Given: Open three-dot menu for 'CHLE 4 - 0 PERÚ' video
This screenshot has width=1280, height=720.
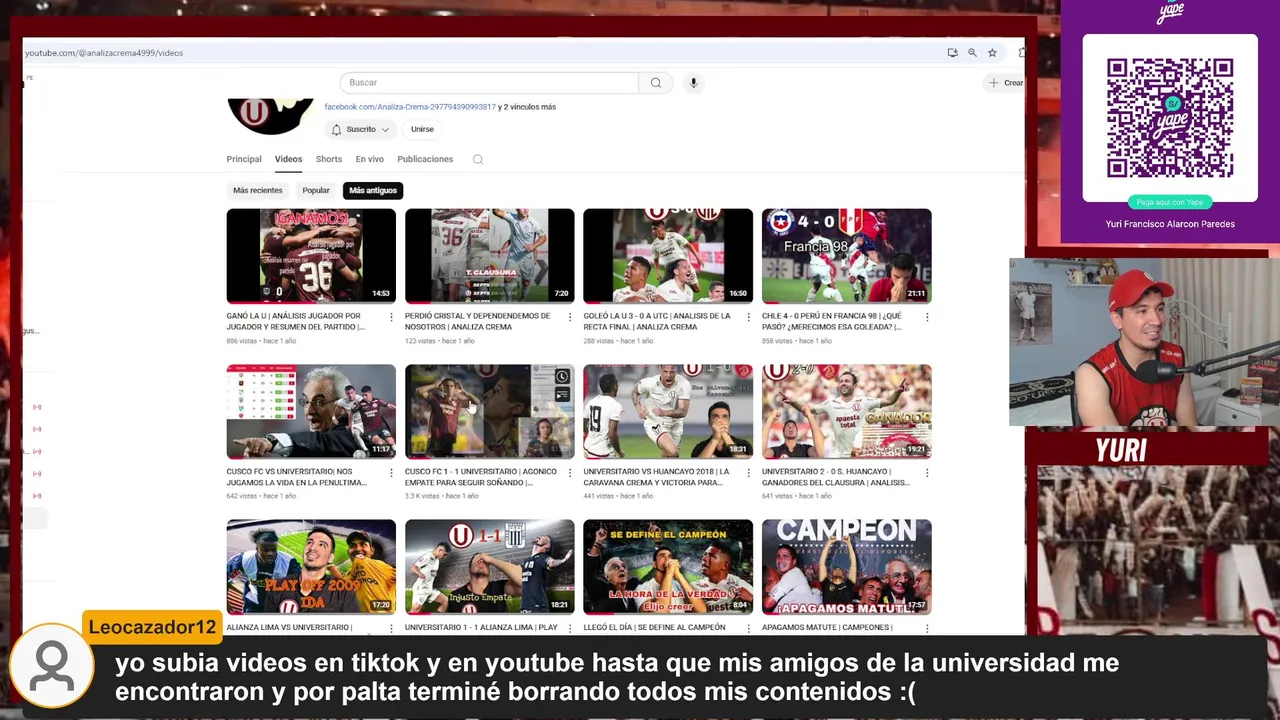Looking at the screenshot, I should pyautogui.click(x=927, y=317).
